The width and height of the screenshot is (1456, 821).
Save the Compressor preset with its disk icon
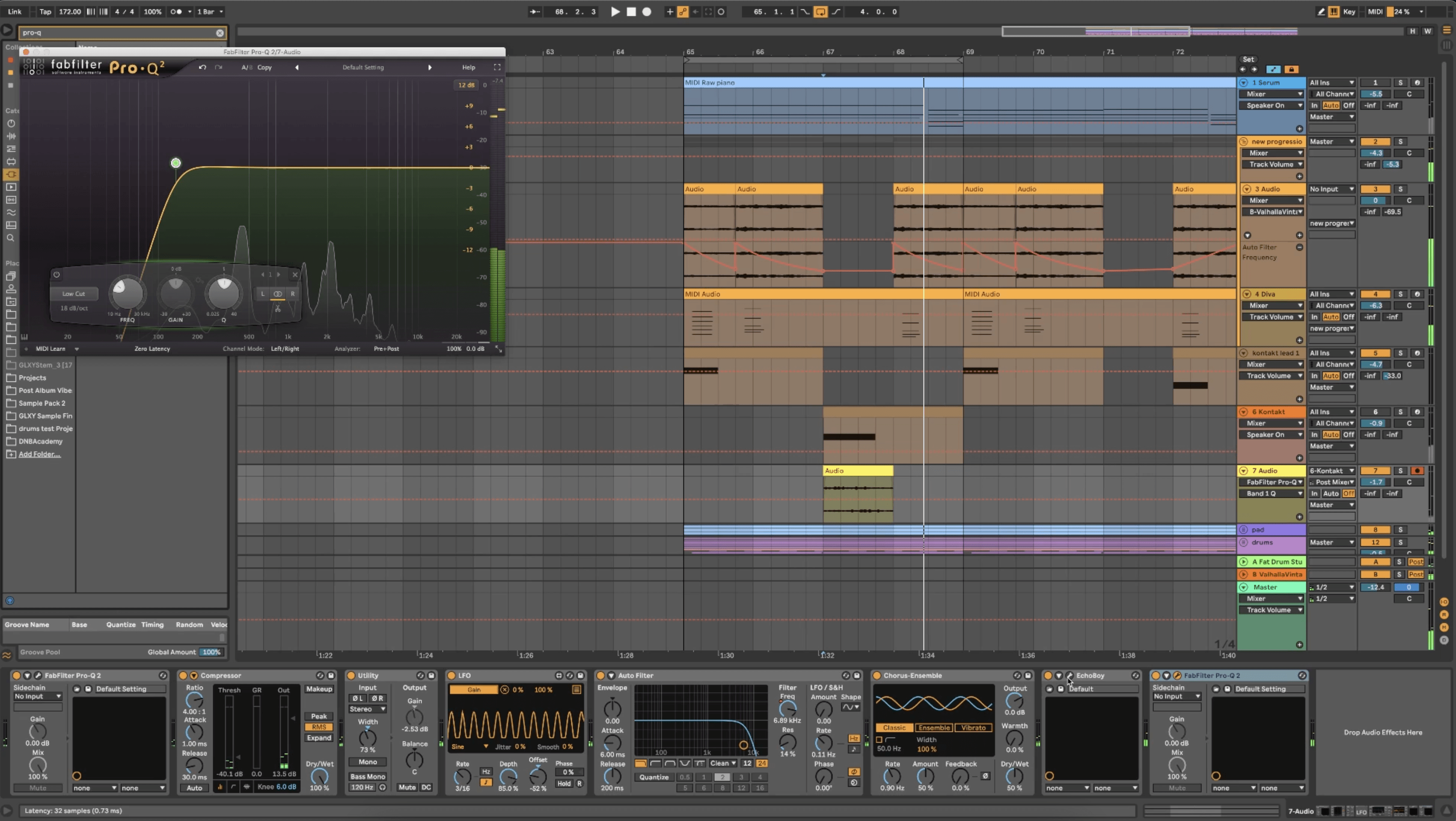pyautogui.click(x=331, y=675)
